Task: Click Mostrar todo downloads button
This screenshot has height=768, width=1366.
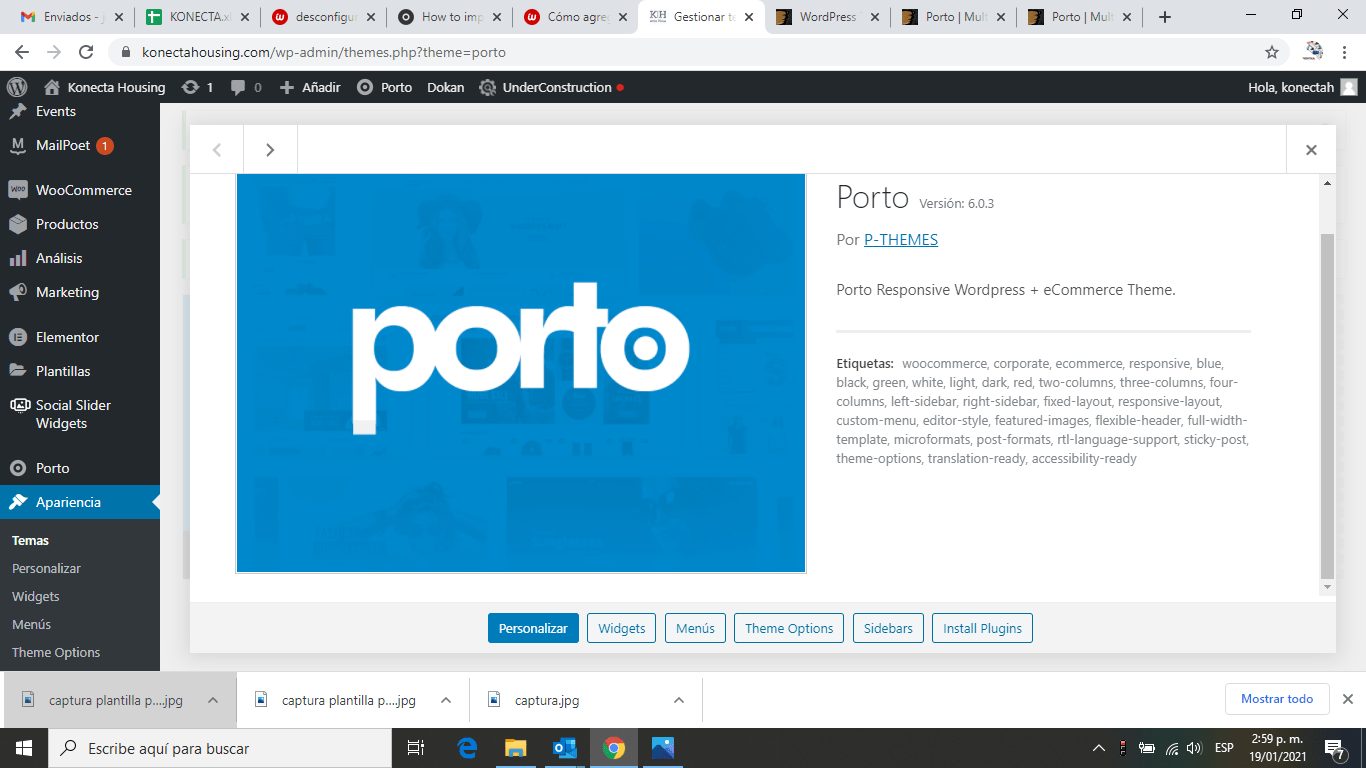Action: 1277,699
